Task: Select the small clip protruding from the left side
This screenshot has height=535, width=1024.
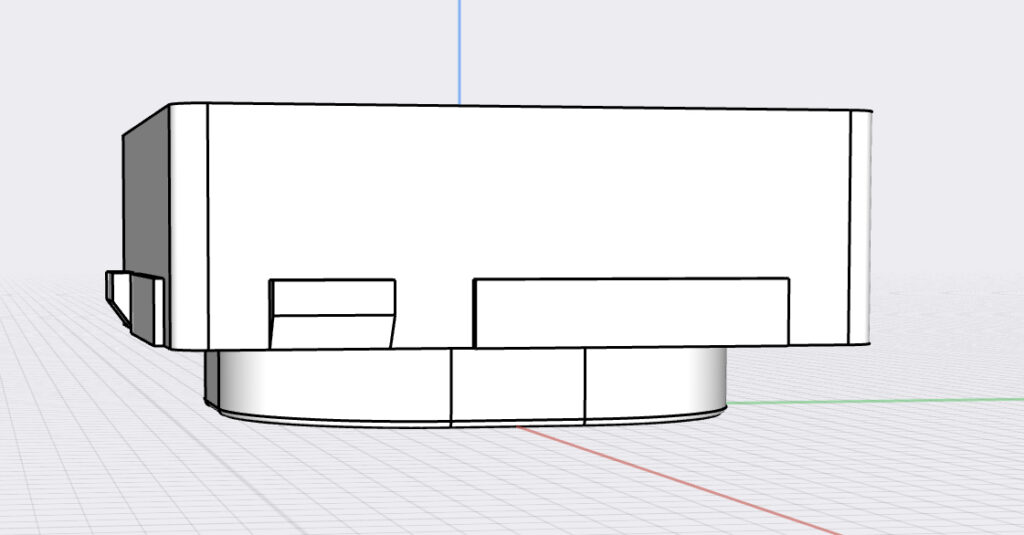Action: (135, 307)
